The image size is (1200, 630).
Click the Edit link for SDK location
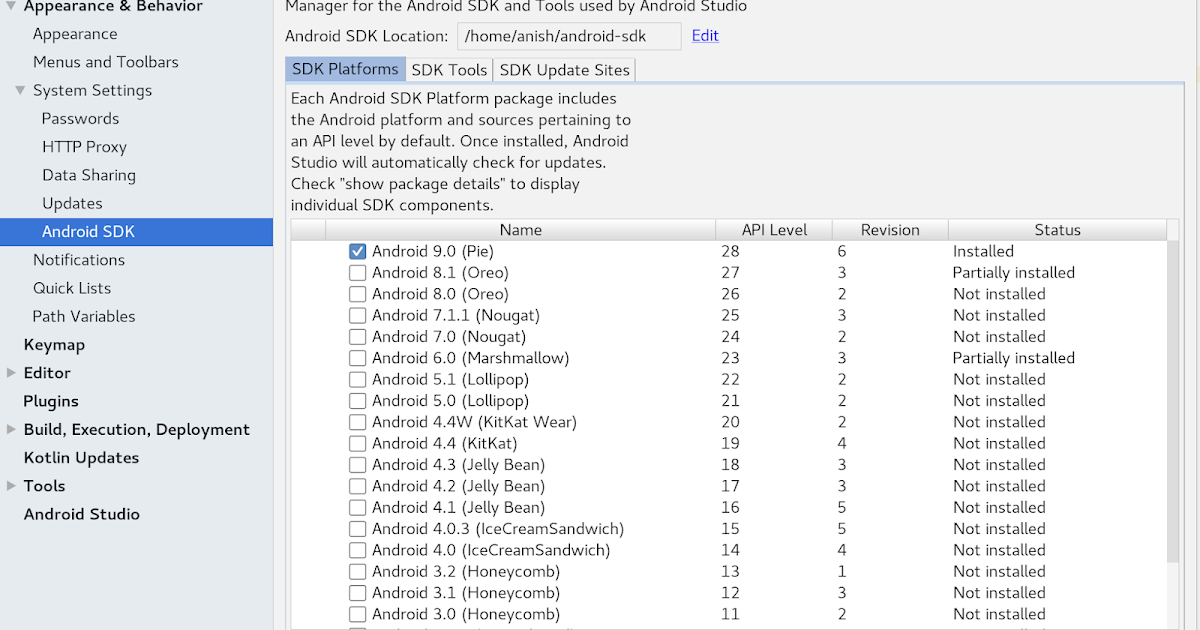705,35
